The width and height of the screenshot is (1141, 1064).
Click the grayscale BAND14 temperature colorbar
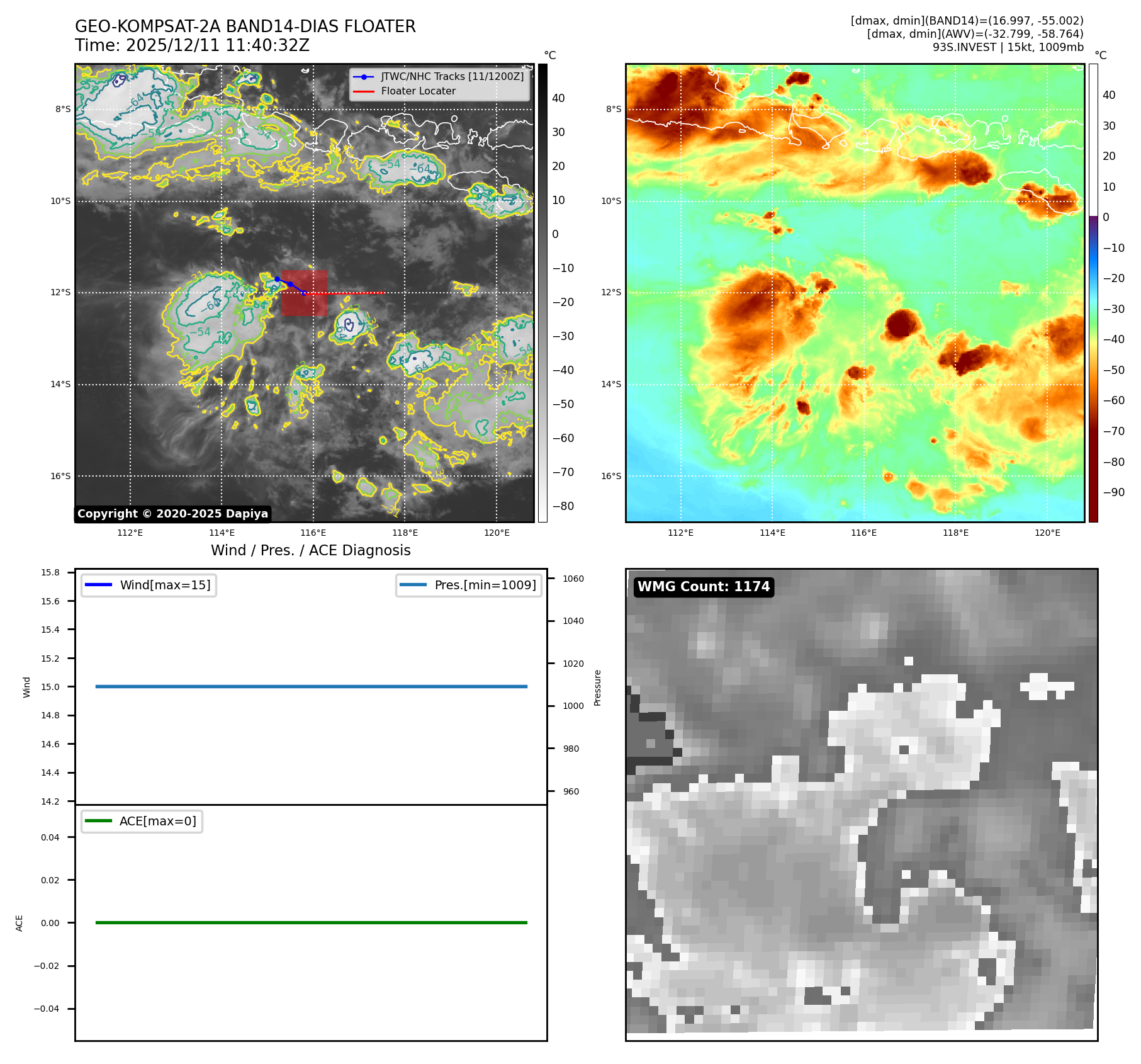coord(542,293)
